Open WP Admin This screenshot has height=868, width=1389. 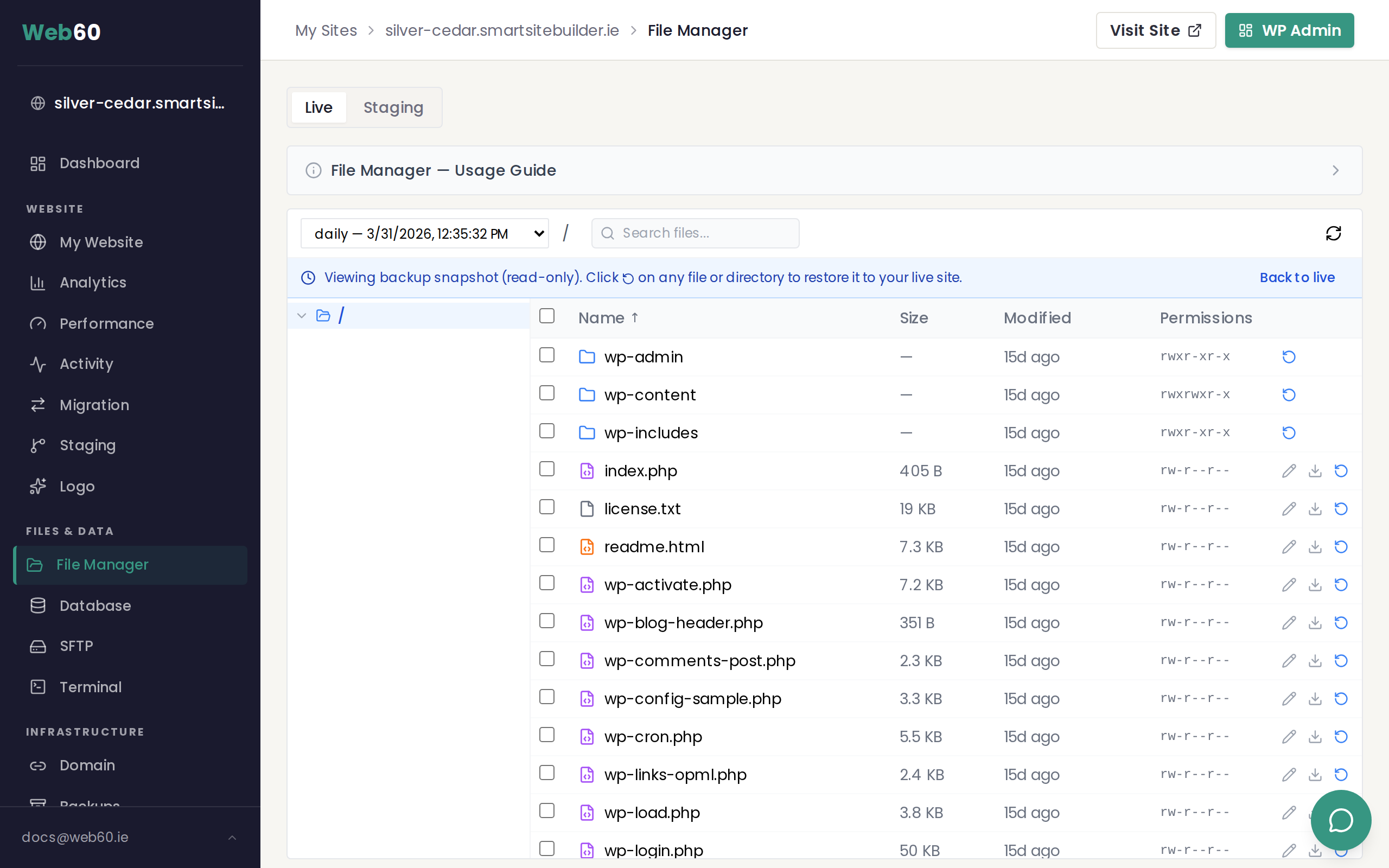[1289, 30]
